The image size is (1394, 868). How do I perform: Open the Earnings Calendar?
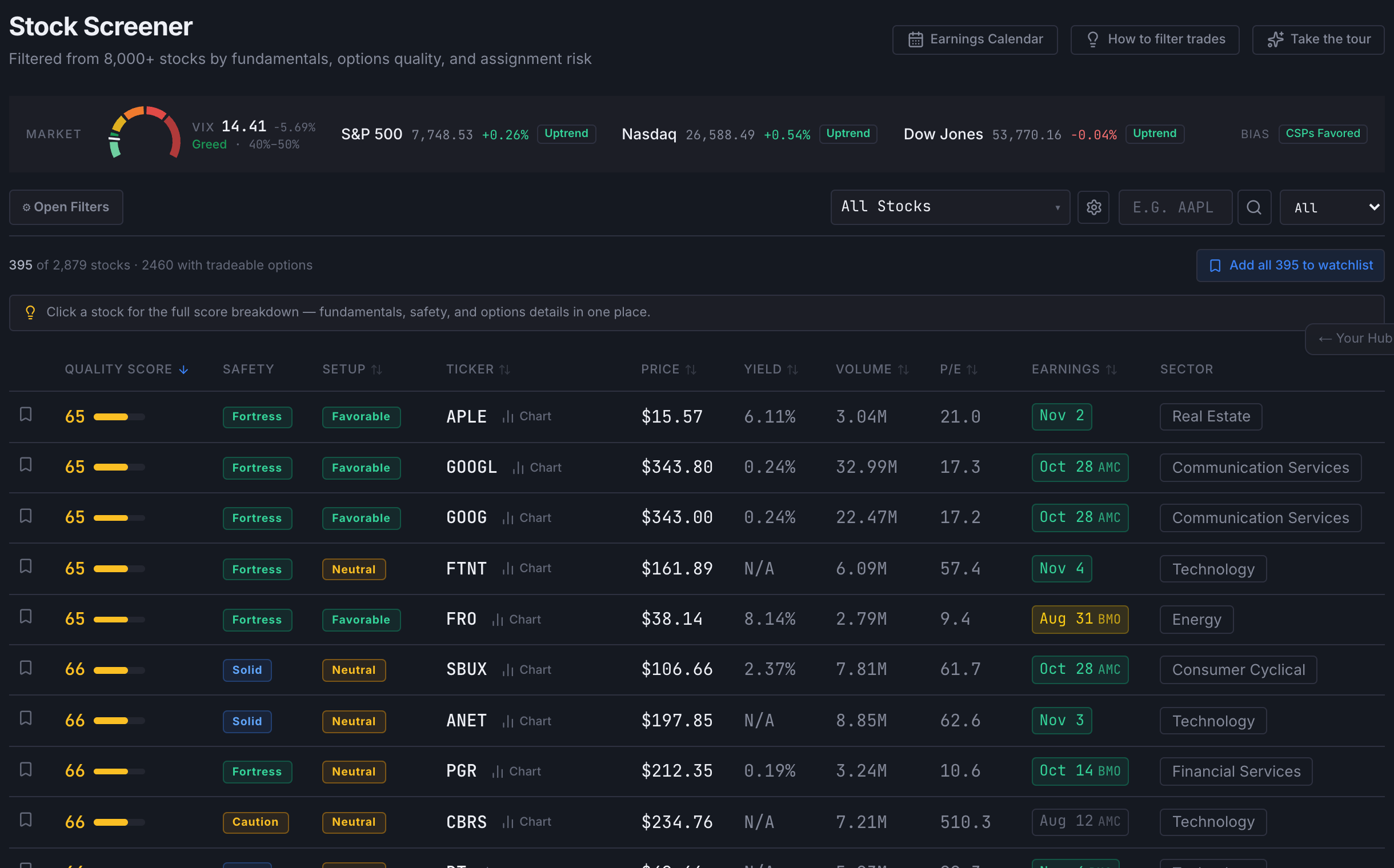coord(975,39)
